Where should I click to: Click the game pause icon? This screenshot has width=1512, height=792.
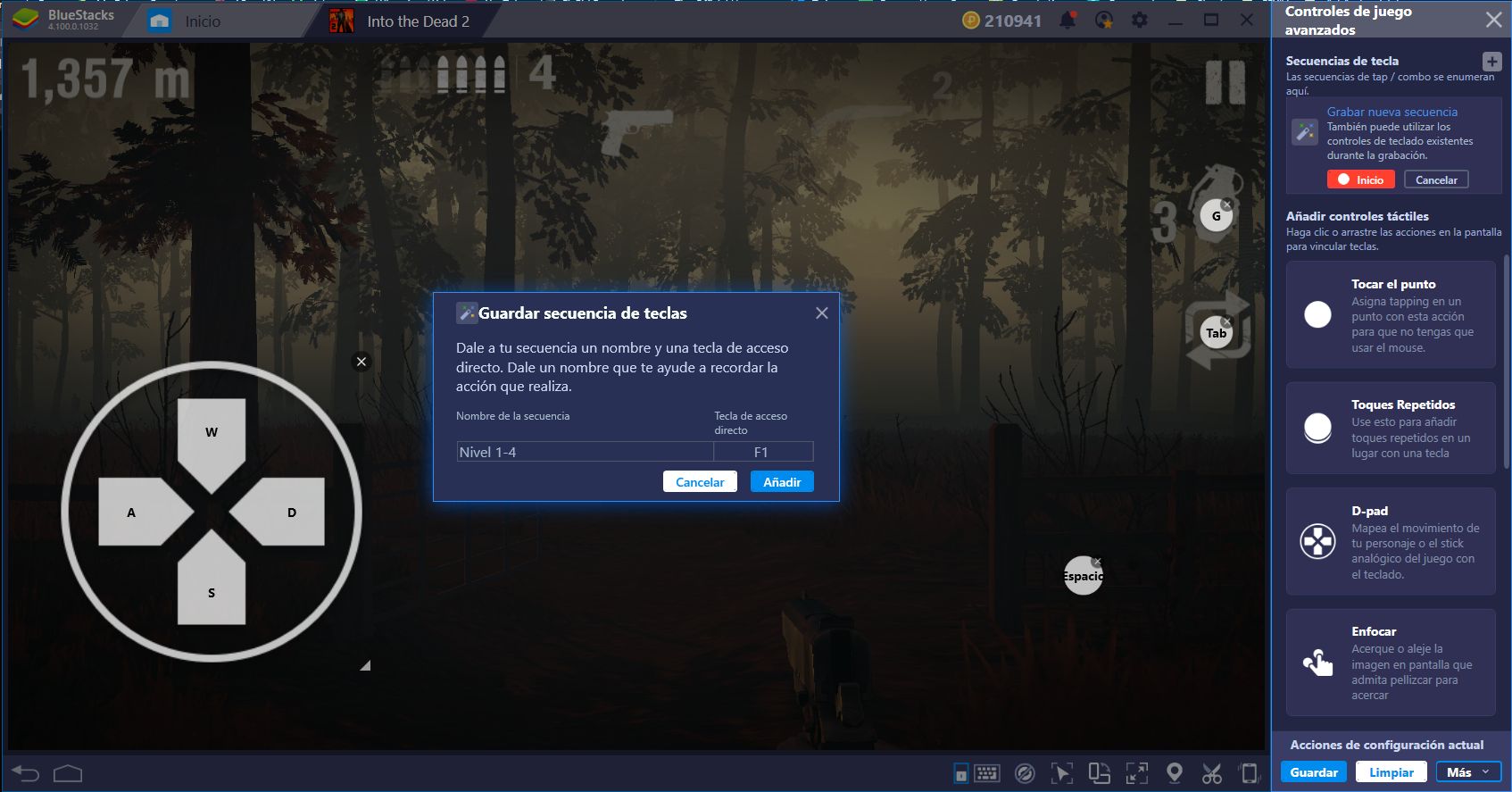[1225, 82]
